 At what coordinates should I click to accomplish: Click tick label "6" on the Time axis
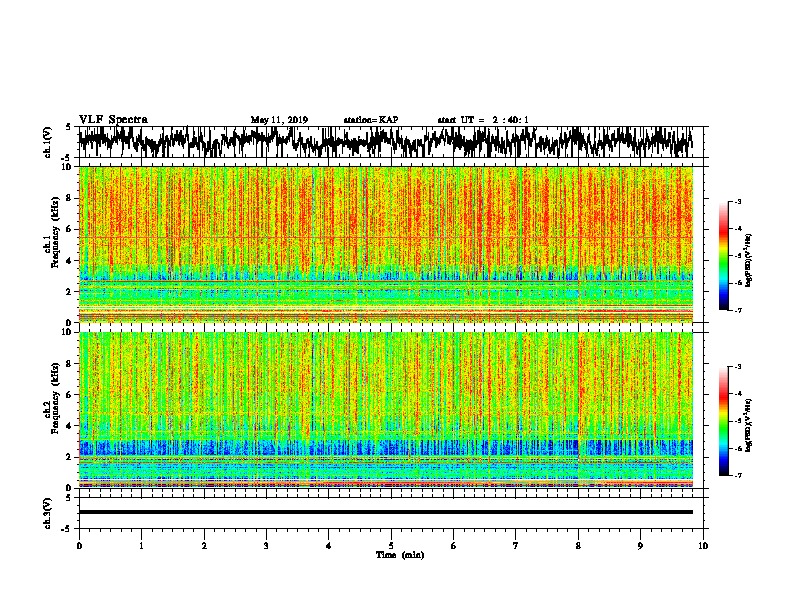pos(454,546)
